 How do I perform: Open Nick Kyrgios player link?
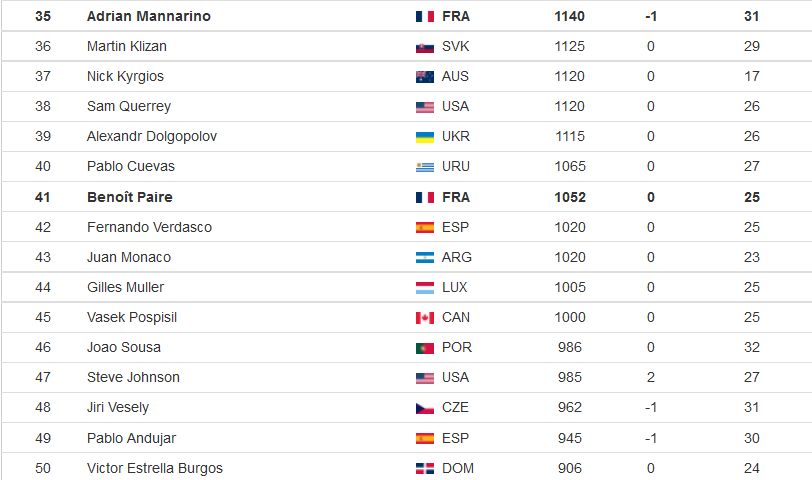(125, 77)
